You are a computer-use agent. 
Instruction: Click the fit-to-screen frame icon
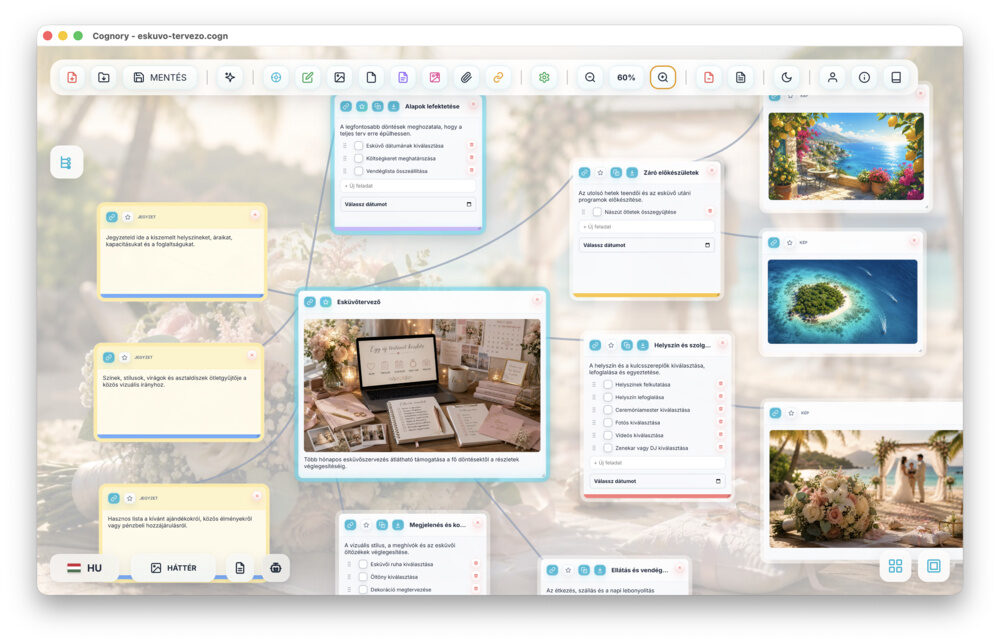[934, 566]
